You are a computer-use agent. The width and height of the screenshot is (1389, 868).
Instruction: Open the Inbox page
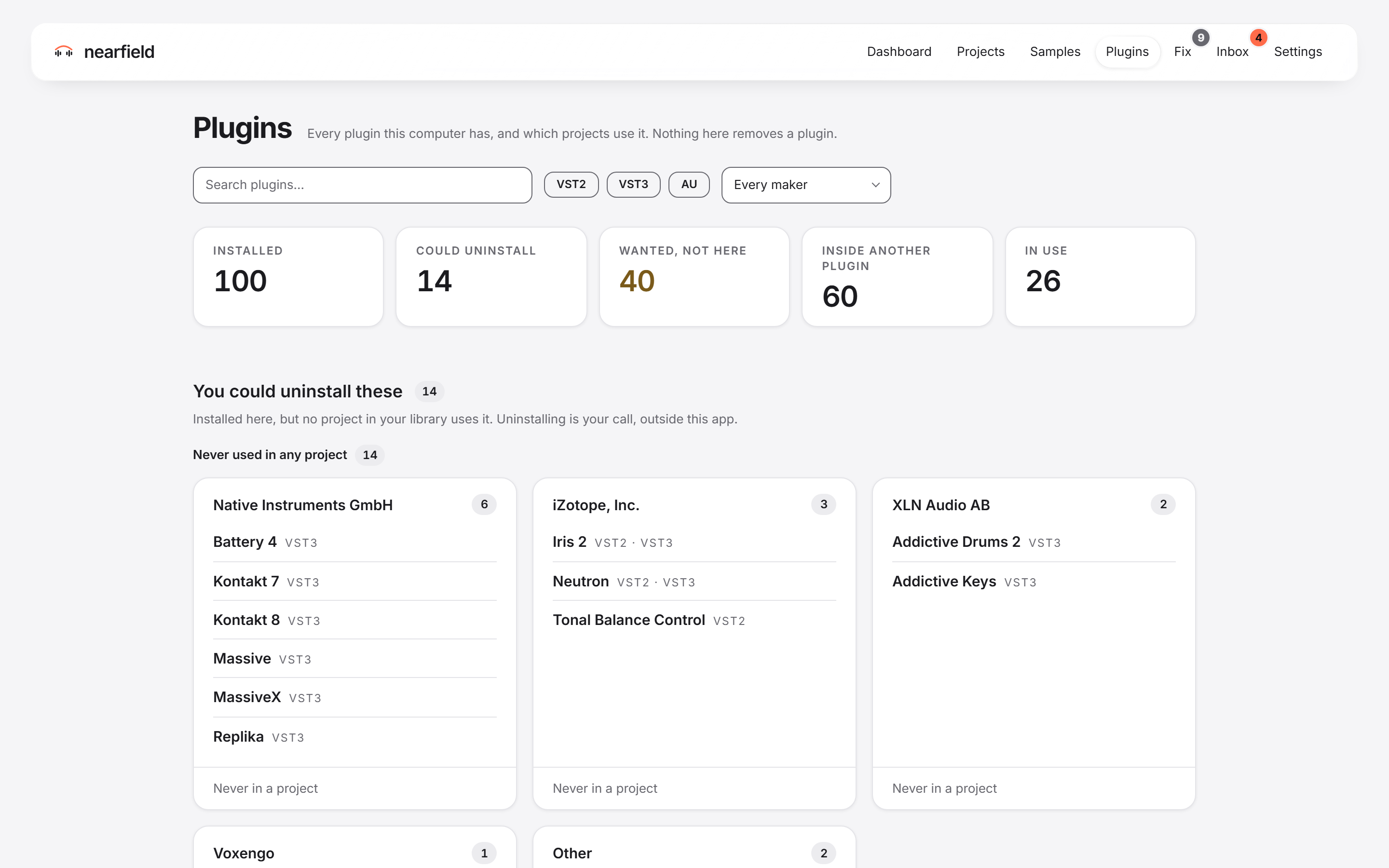click(x=1232, y=52)
